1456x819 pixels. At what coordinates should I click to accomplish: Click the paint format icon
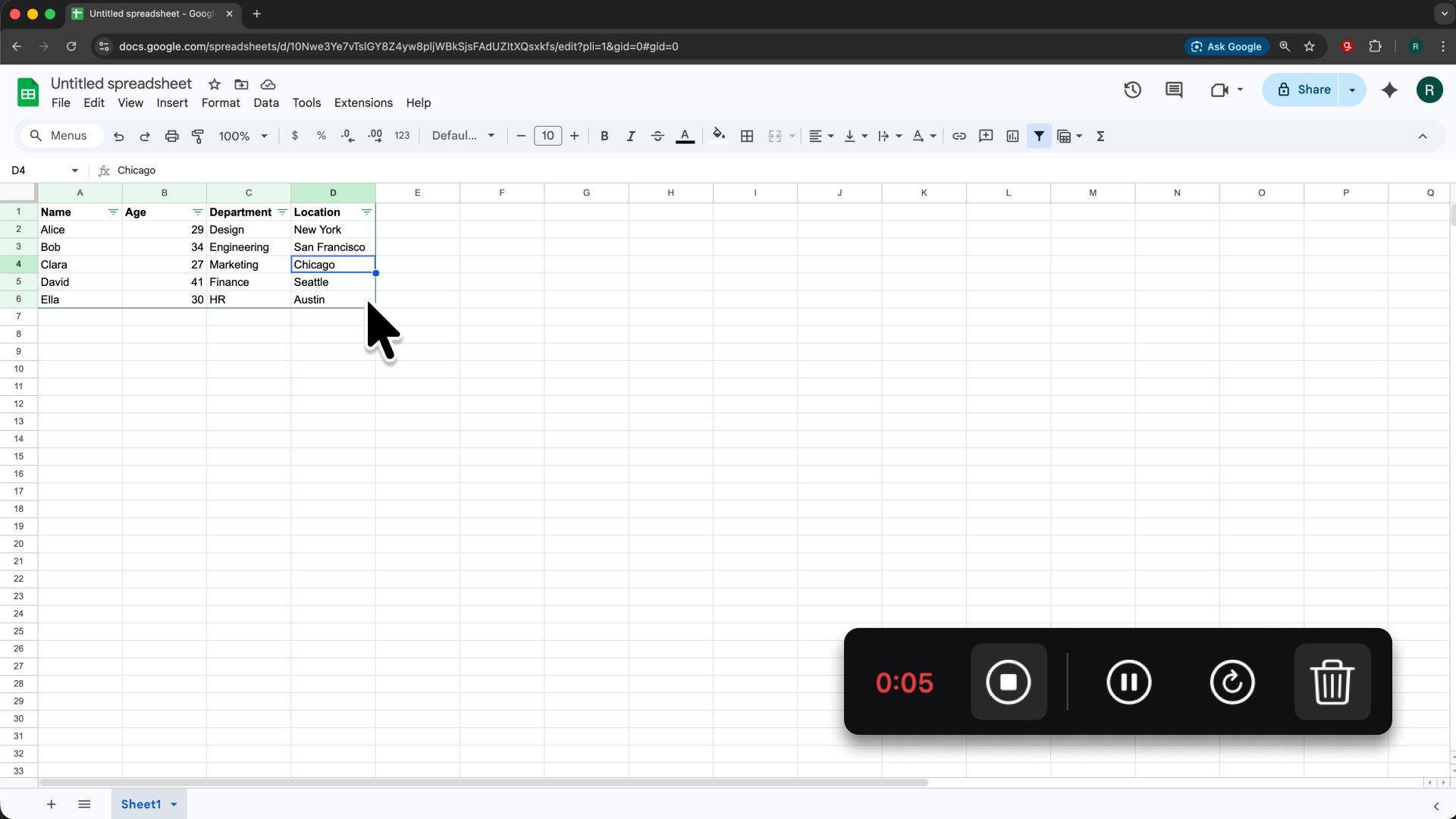pos(198,136)
